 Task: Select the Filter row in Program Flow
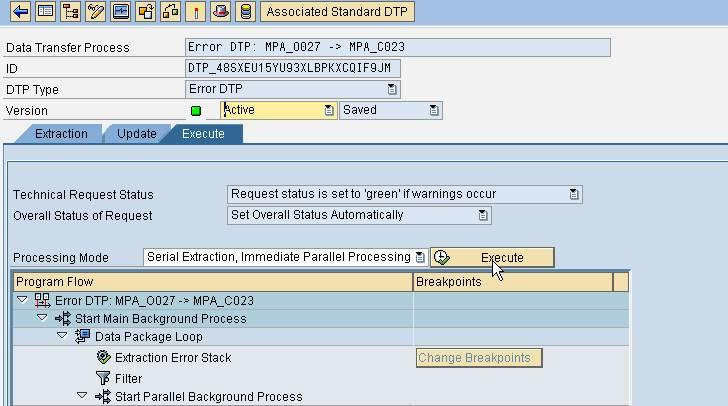(214, 378)
